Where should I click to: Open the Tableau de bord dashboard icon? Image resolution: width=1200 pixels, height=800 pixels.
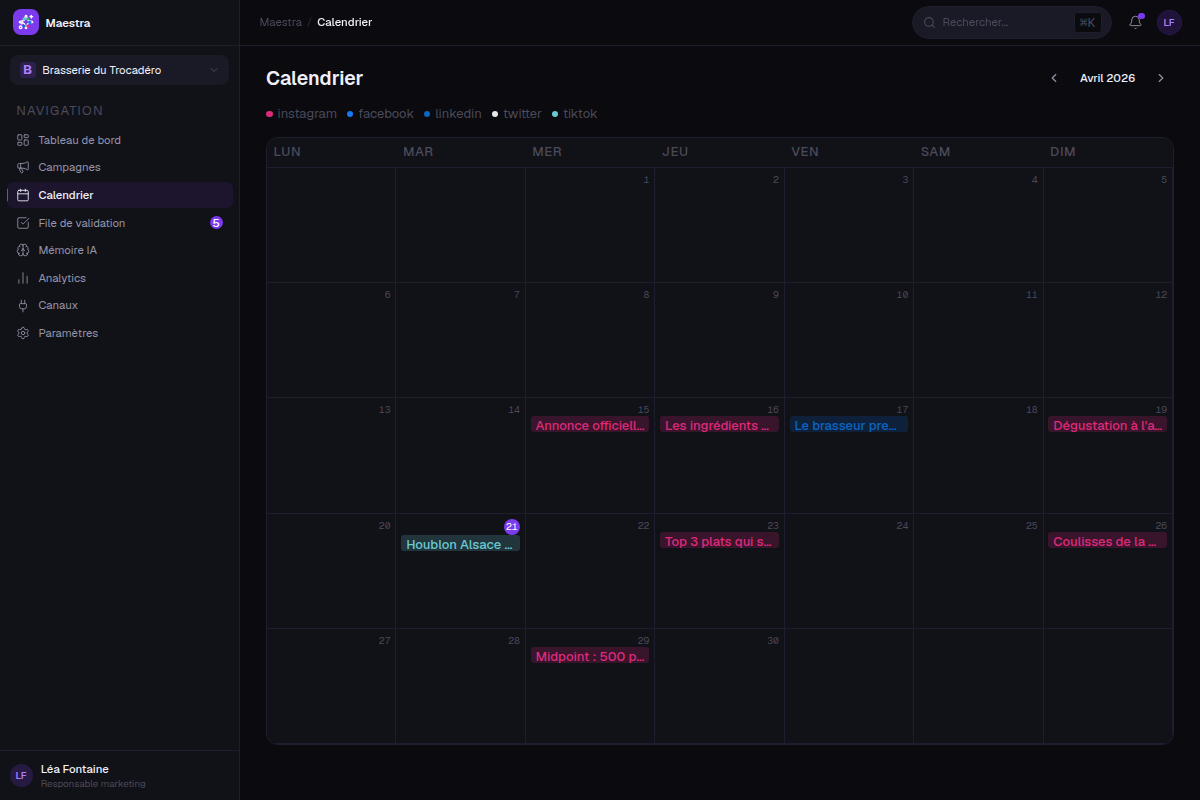[23, 140]
